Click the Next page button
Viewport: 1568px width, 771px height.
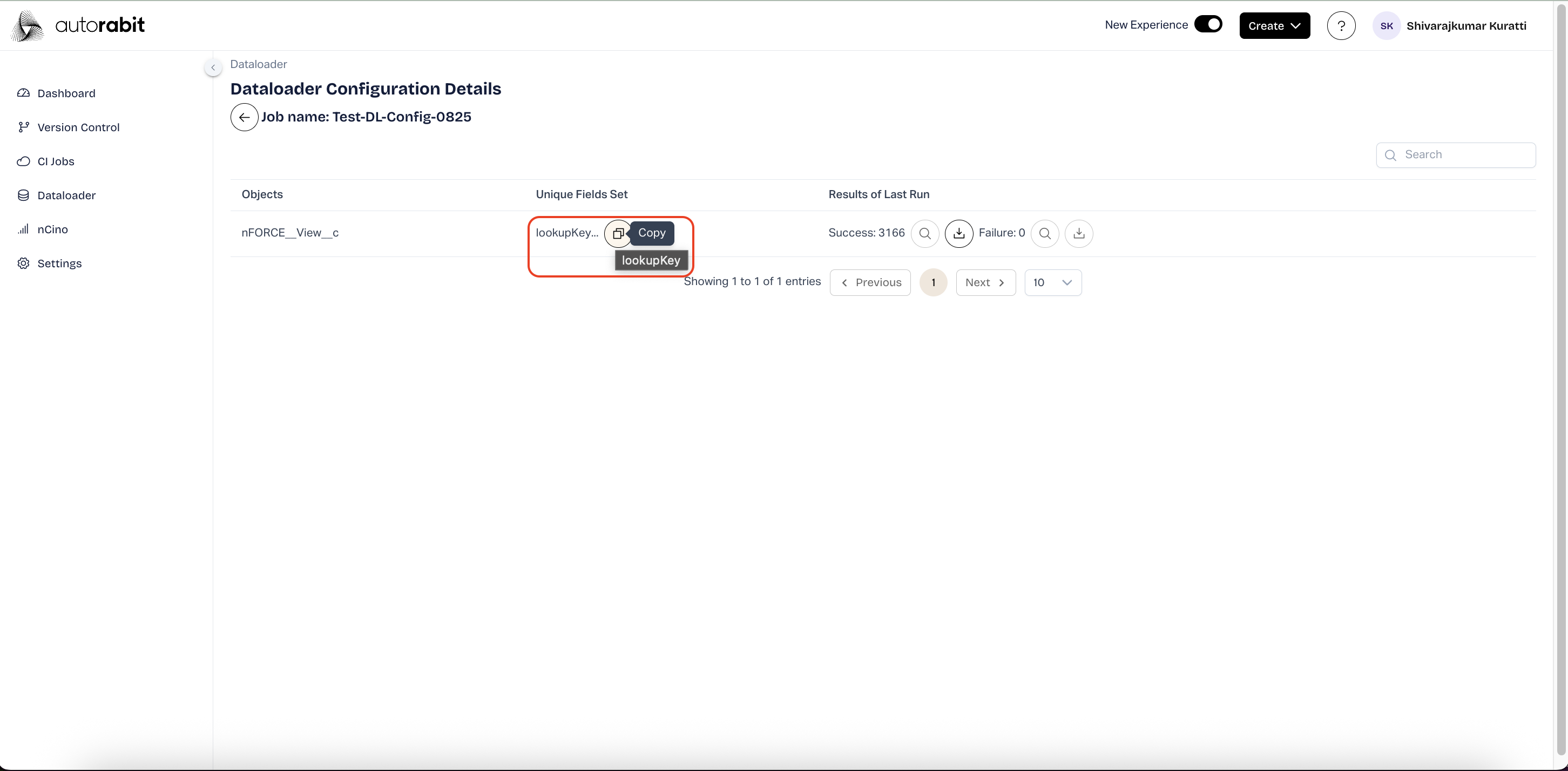985,282
